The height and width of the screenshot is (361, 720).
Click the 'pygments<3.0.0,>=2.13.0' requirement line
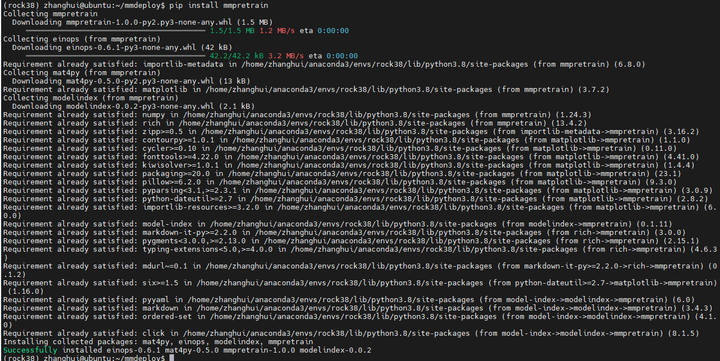click(x=351, y=241)
